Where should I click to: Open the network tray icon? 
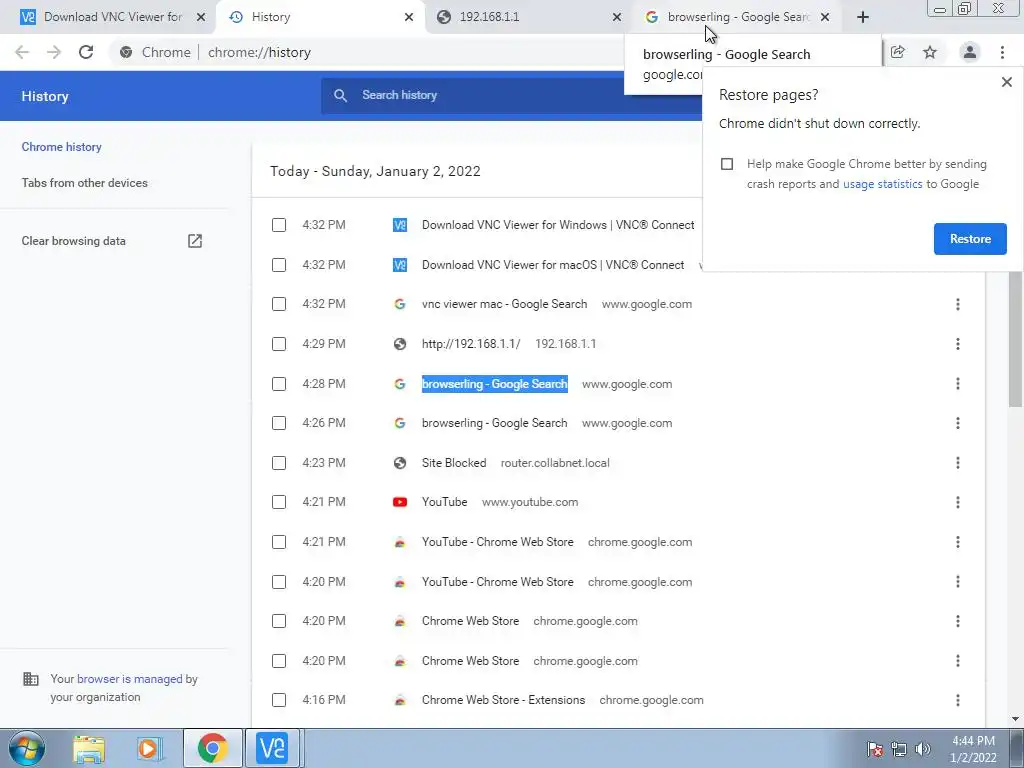[x=899, y=749]
